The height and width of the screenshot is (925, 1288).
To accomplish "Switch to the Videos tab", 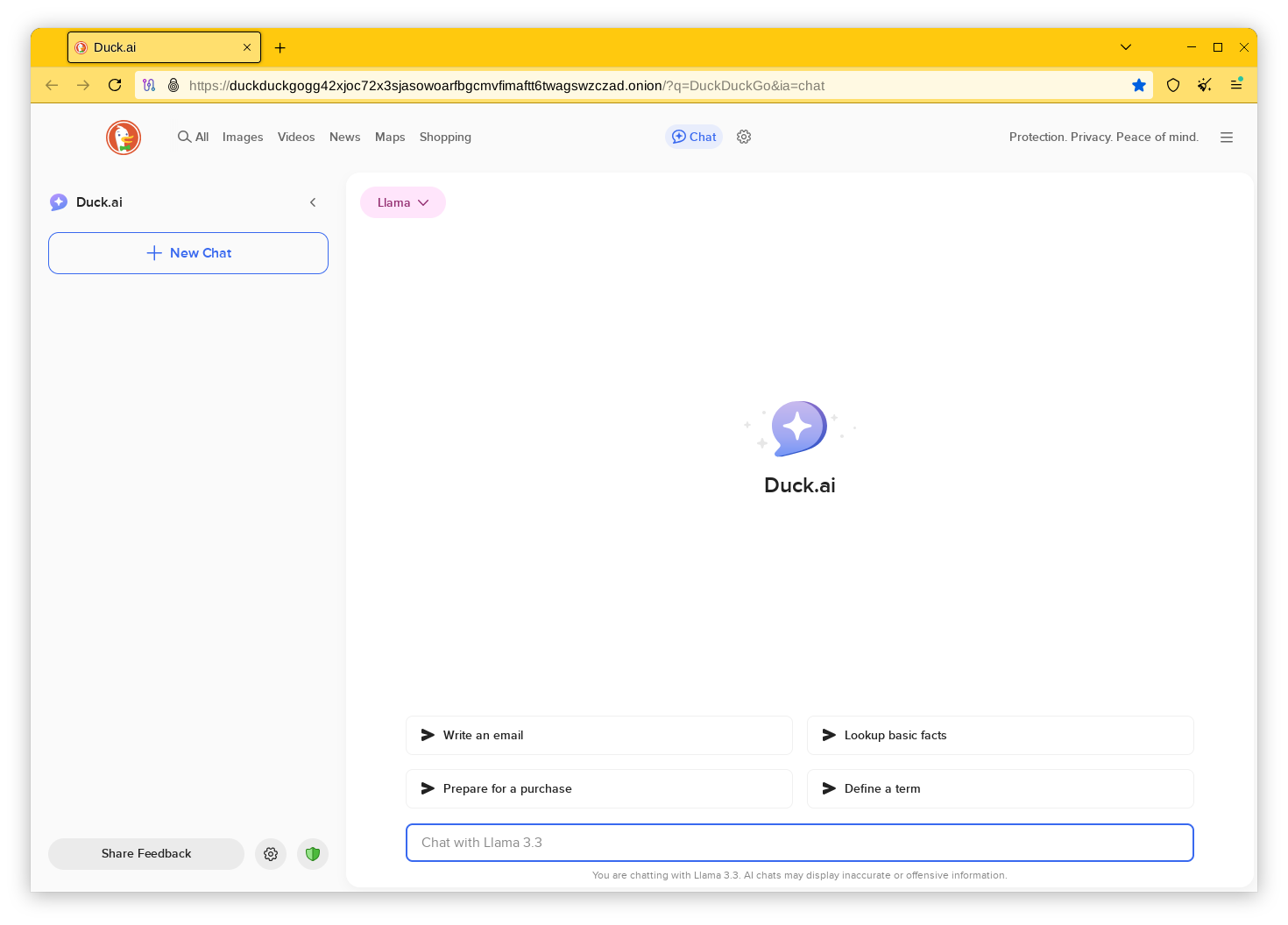I will pyautogui.click(x=296, y=137).
